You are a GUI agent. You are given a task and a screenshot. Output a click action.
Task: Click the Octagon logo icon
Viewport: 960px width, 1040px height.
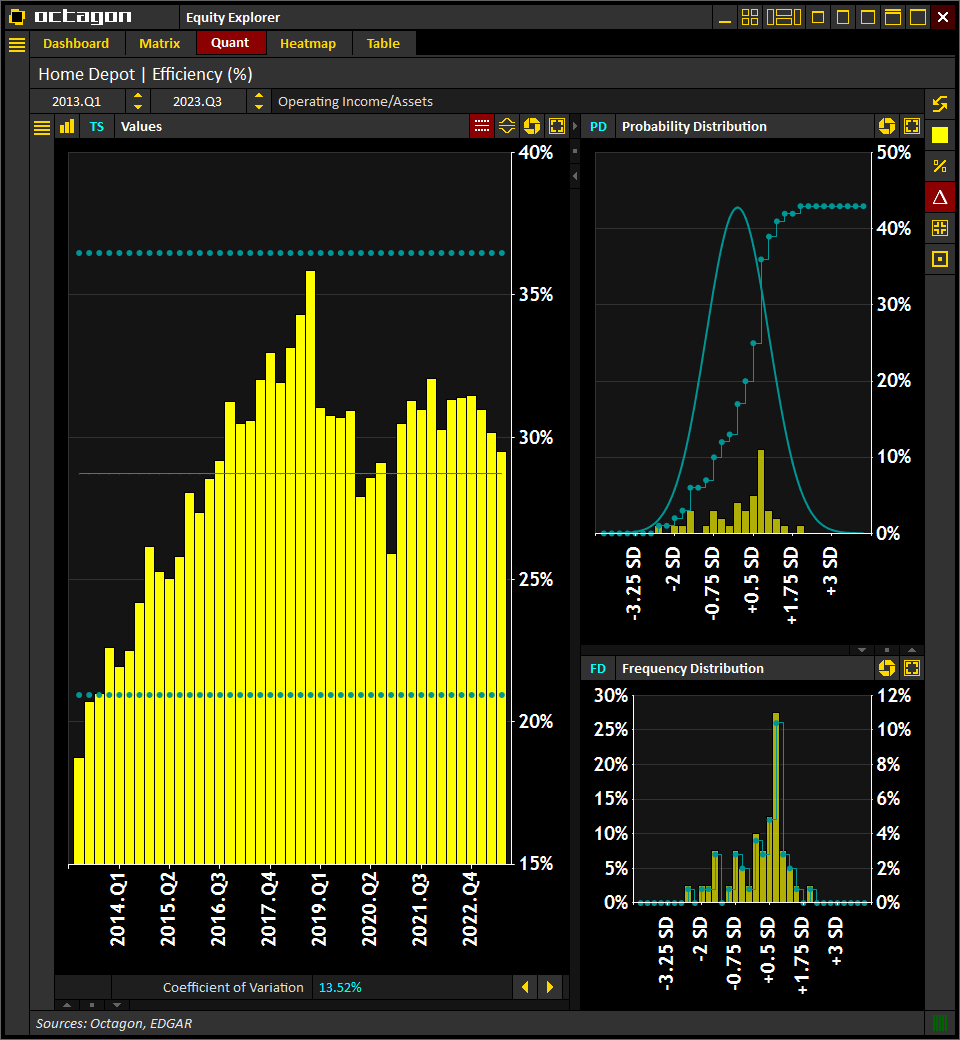17,17
